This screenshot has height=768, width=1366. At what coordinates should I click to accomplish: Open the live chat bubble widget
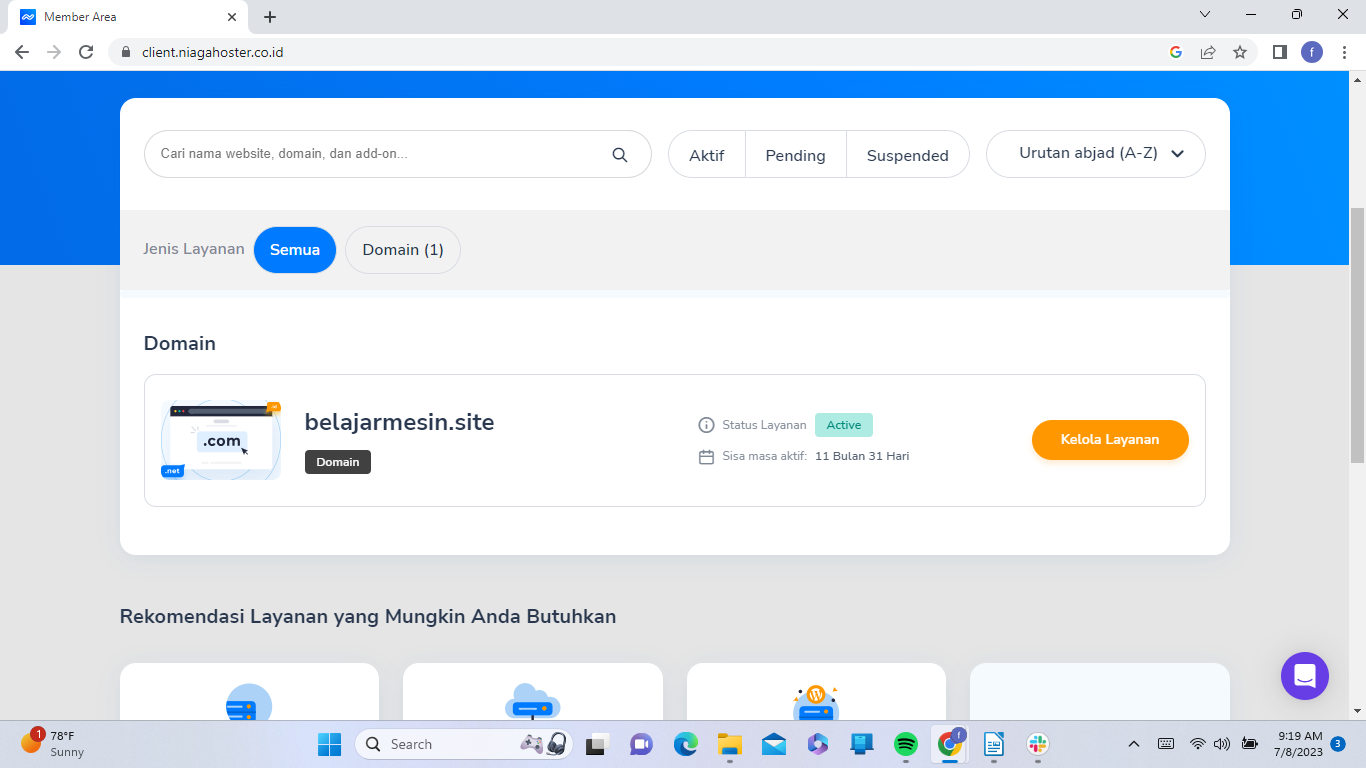tap(1304, 676)
